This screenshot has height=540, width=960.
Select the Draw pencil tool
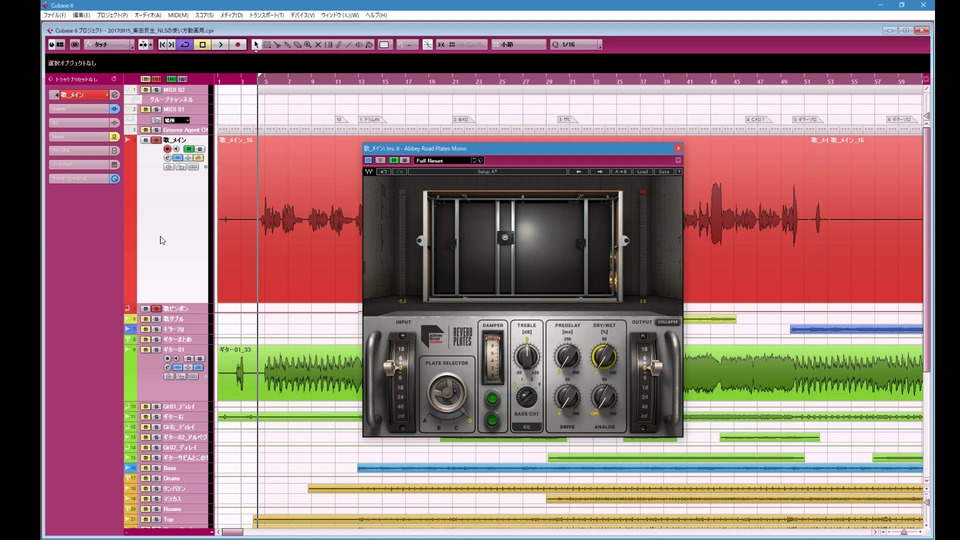pos(339,45)
